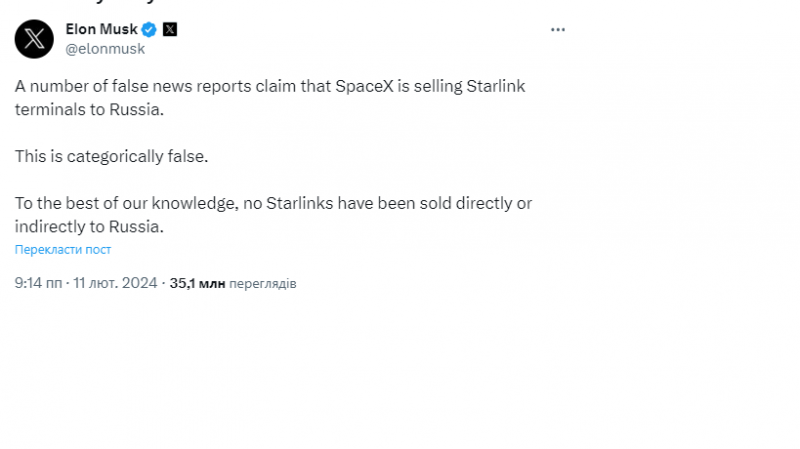Click the sentence 'This is categorically false.'
This screenshot has width=800, height=449.
[111, 156]
